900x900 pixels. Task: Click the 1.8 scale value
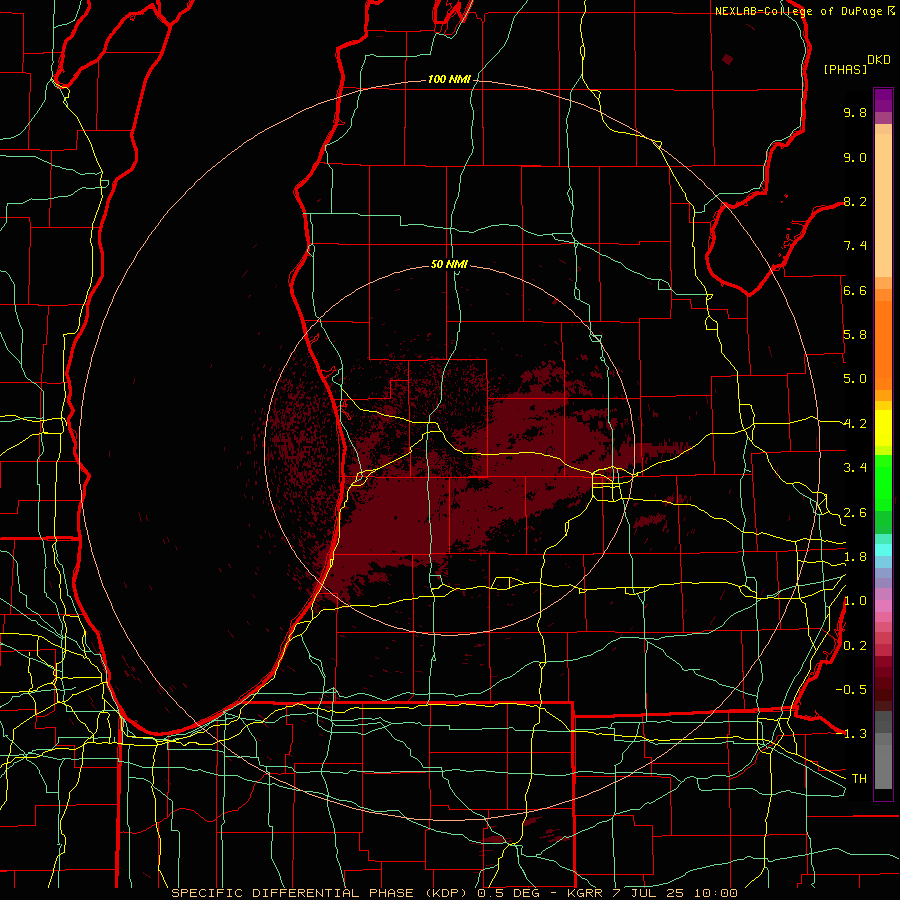click(855, 557)
